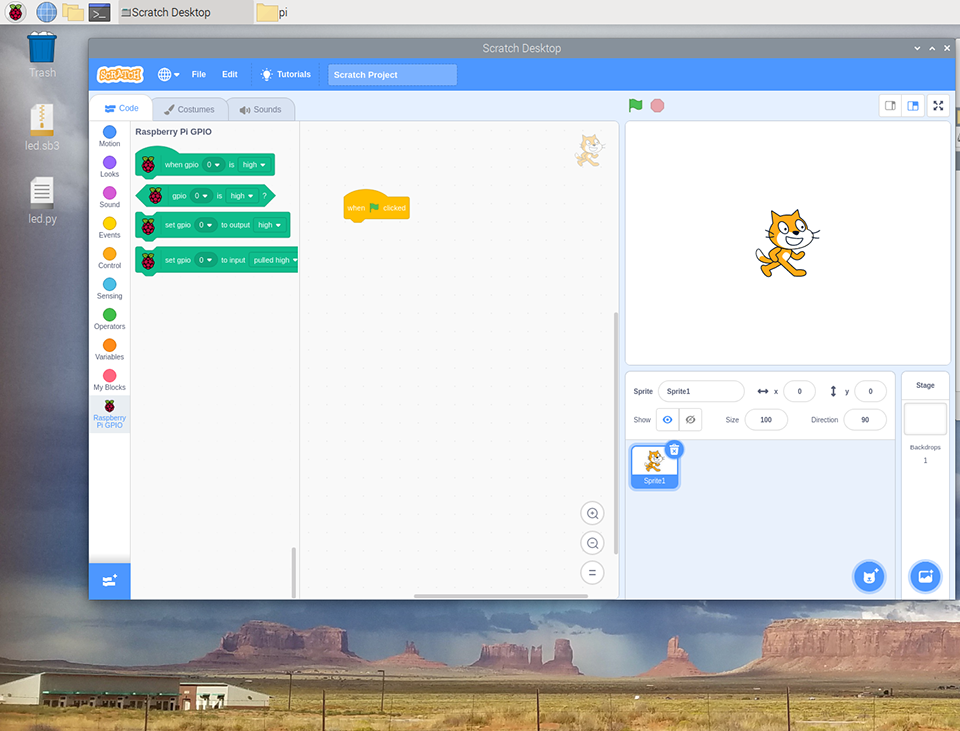Open the File menu
960x731 pixels.
pos(199,74)
